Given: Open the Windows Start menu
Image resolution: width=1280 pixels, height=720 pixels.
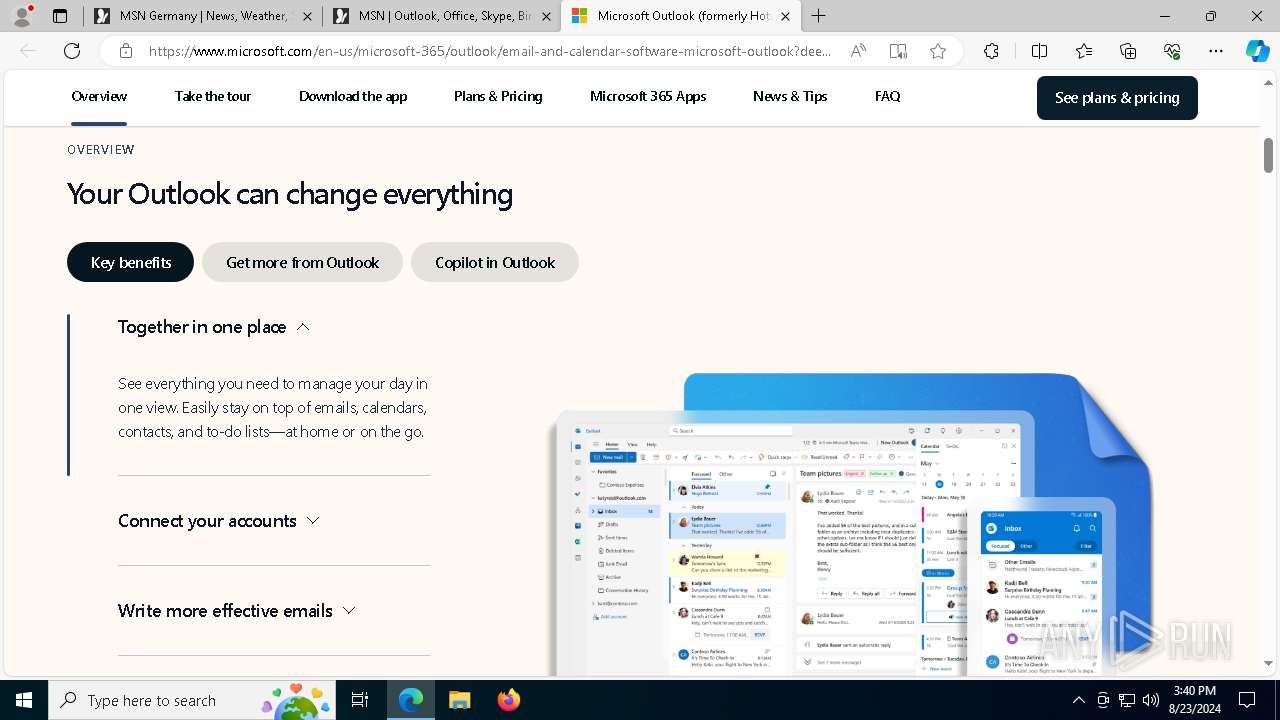Looking at the screenshot, I should point(24,700).
